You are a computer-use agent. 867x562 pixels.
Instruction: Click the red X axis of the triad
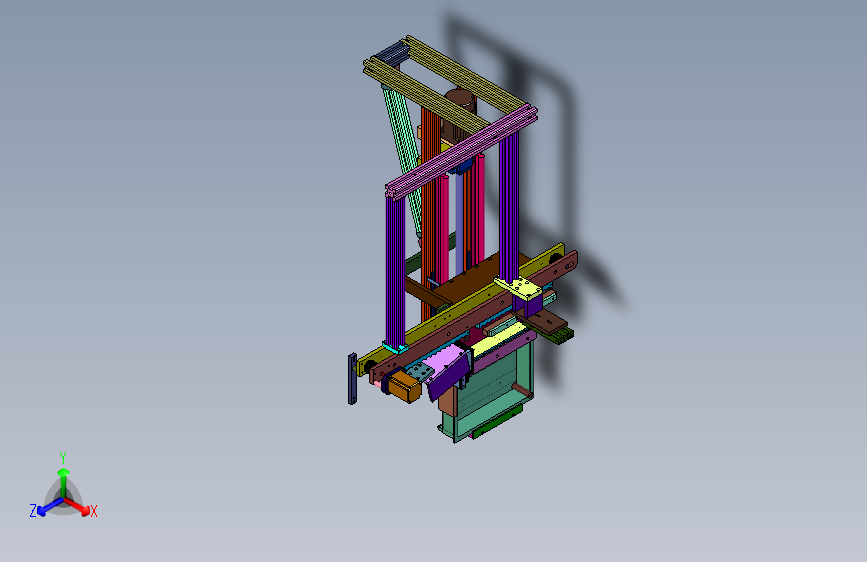pos(78,506)
